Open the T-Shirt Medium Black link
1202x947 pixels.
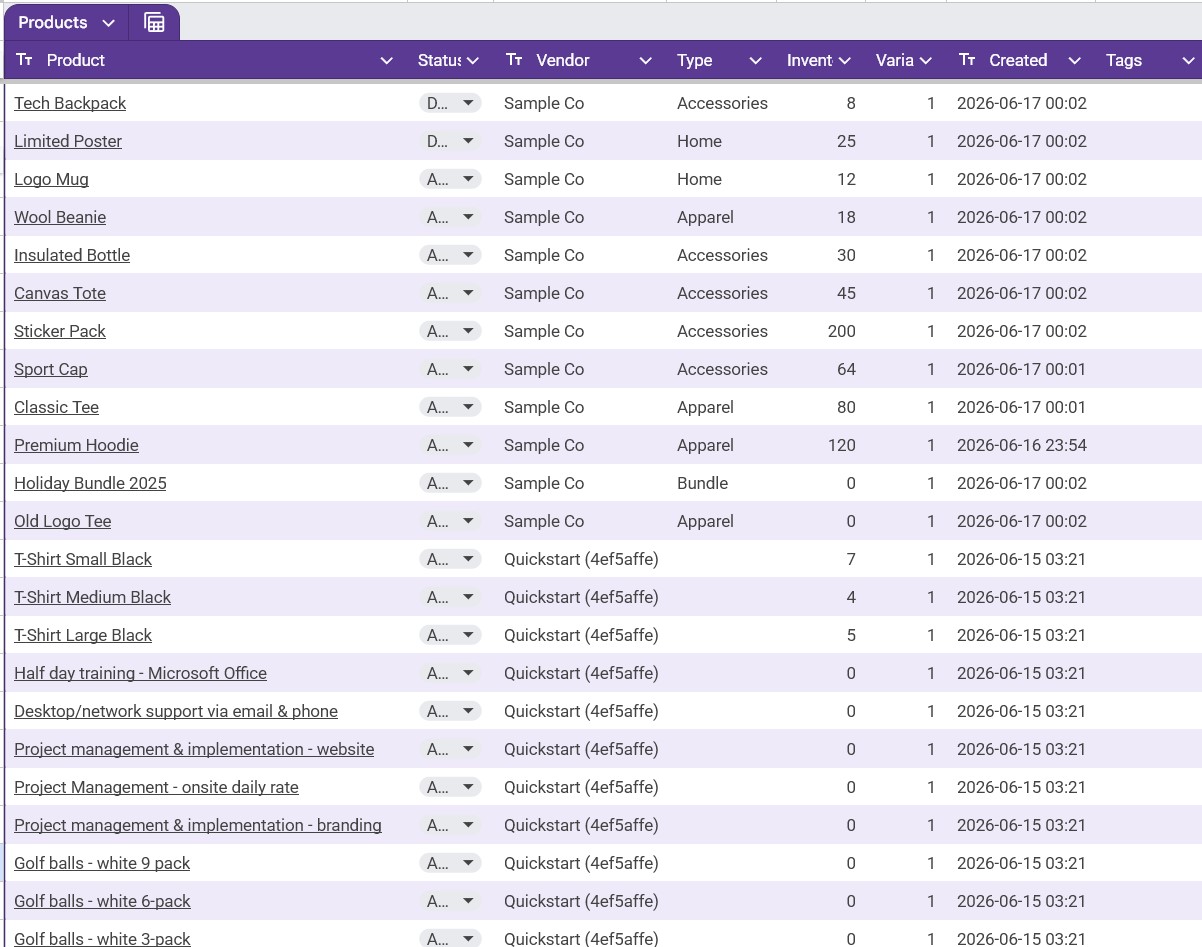click(x=92, y=597)
